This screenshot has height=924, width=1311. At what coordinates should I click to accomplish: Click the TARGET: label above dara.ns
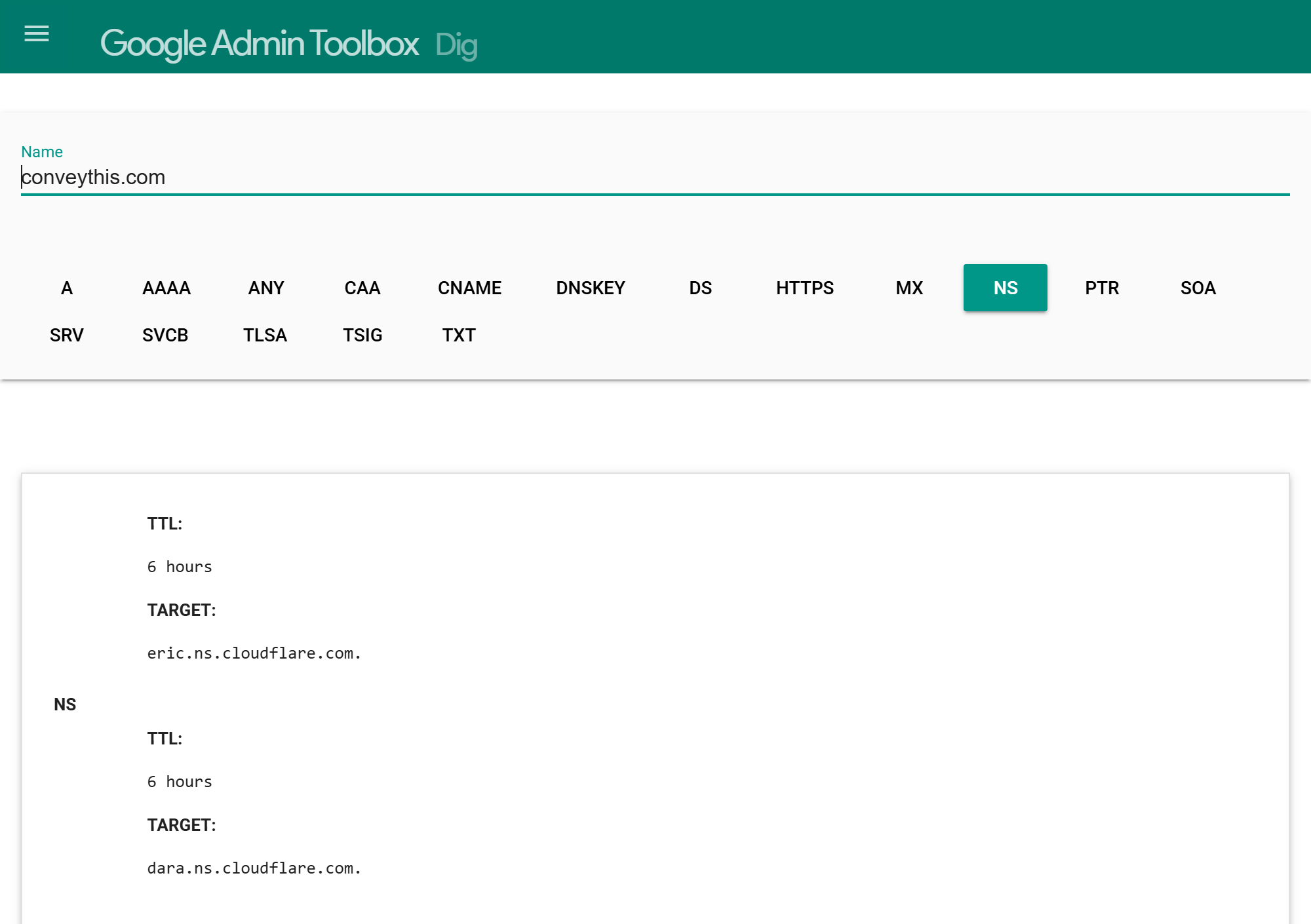tap(182, 825)
